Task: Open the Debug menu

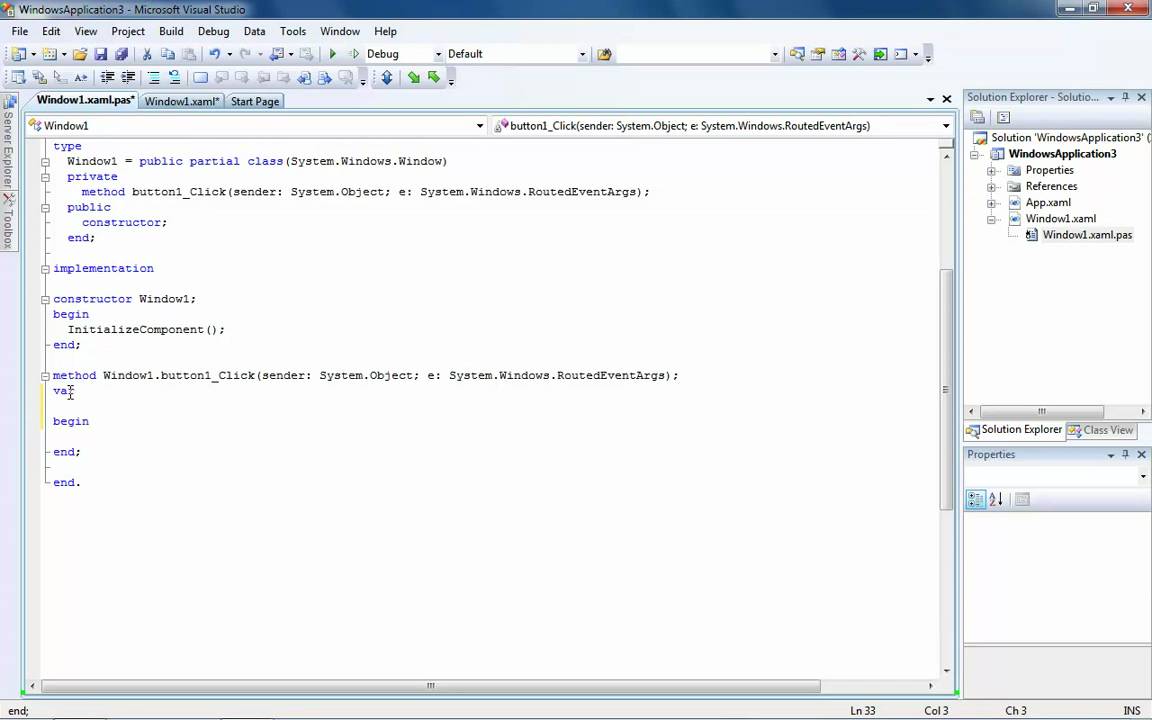Action: point(213,32)
